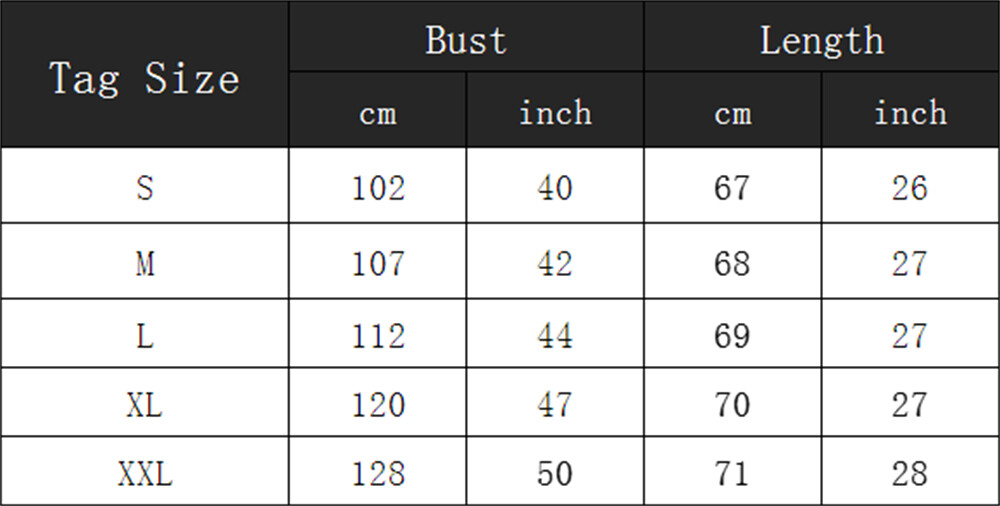1000x506 pixels.
Task: Click the bust inch value 47 cell
Action: coord(555,402)
